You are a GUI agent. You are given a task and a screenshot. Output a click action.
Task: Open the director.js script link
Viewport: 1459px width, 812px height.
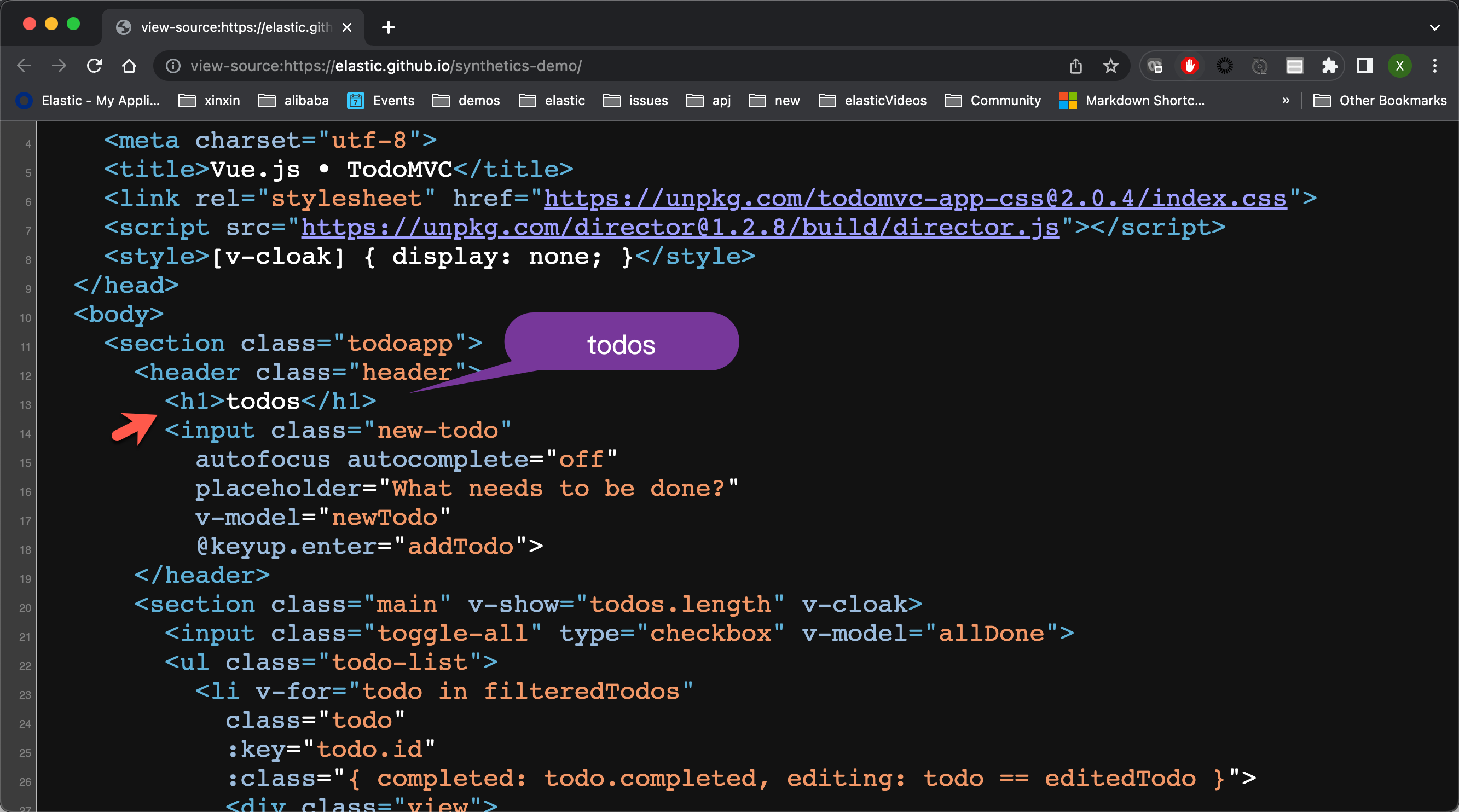(x=680, y=228)
